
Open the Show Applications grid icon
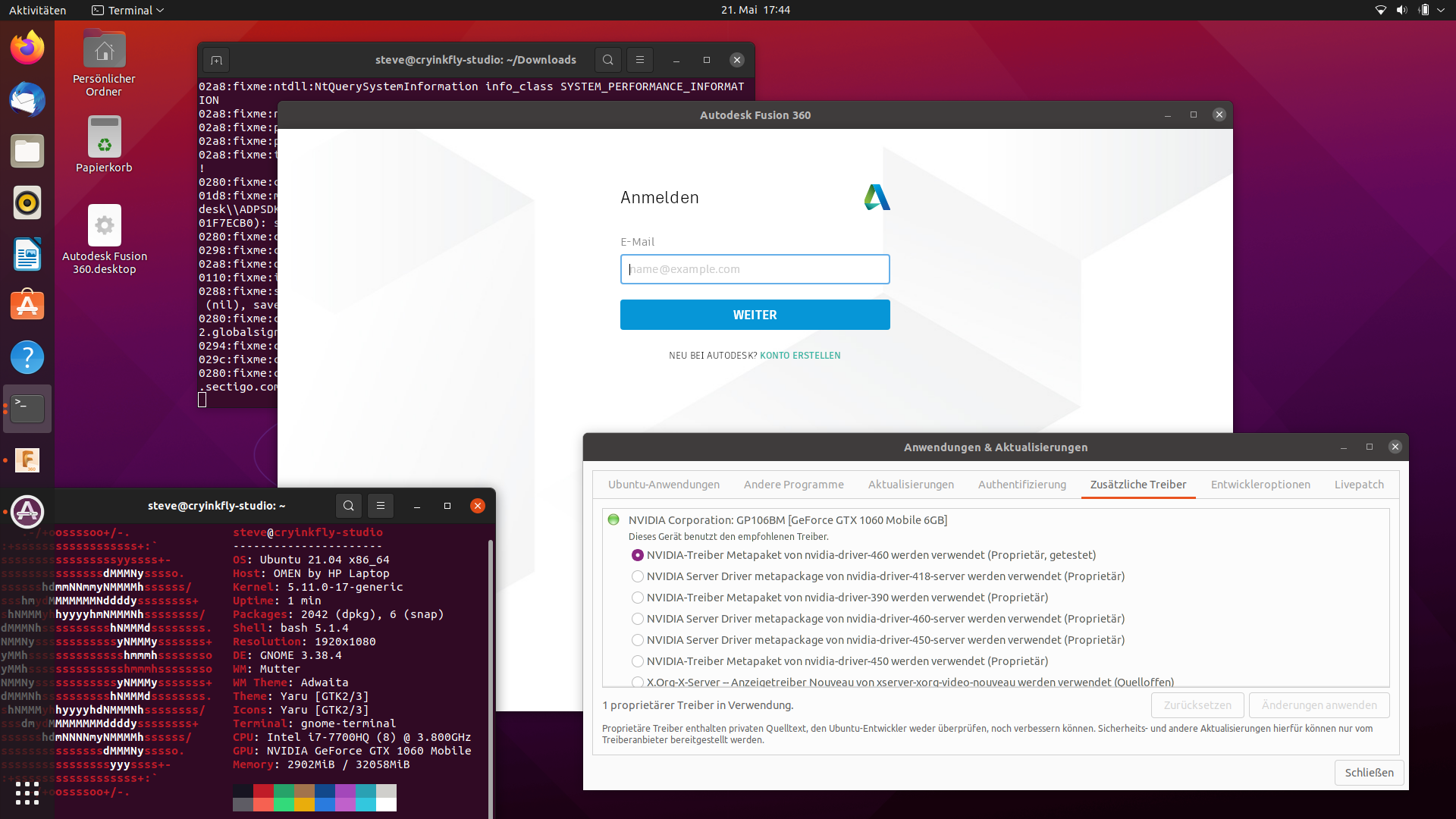coord(27,793)
